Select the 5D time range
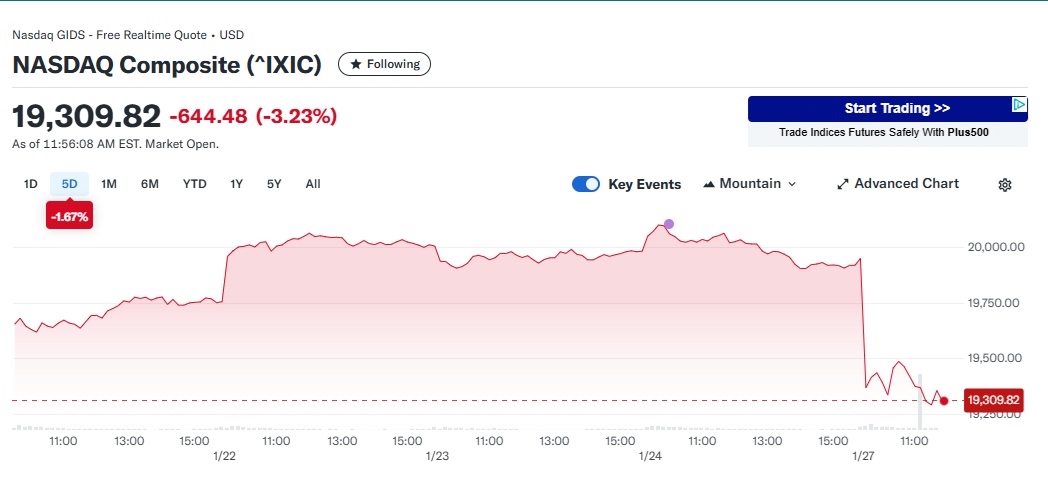Viewport: 1048px width, 484px height. click(69, 184)
